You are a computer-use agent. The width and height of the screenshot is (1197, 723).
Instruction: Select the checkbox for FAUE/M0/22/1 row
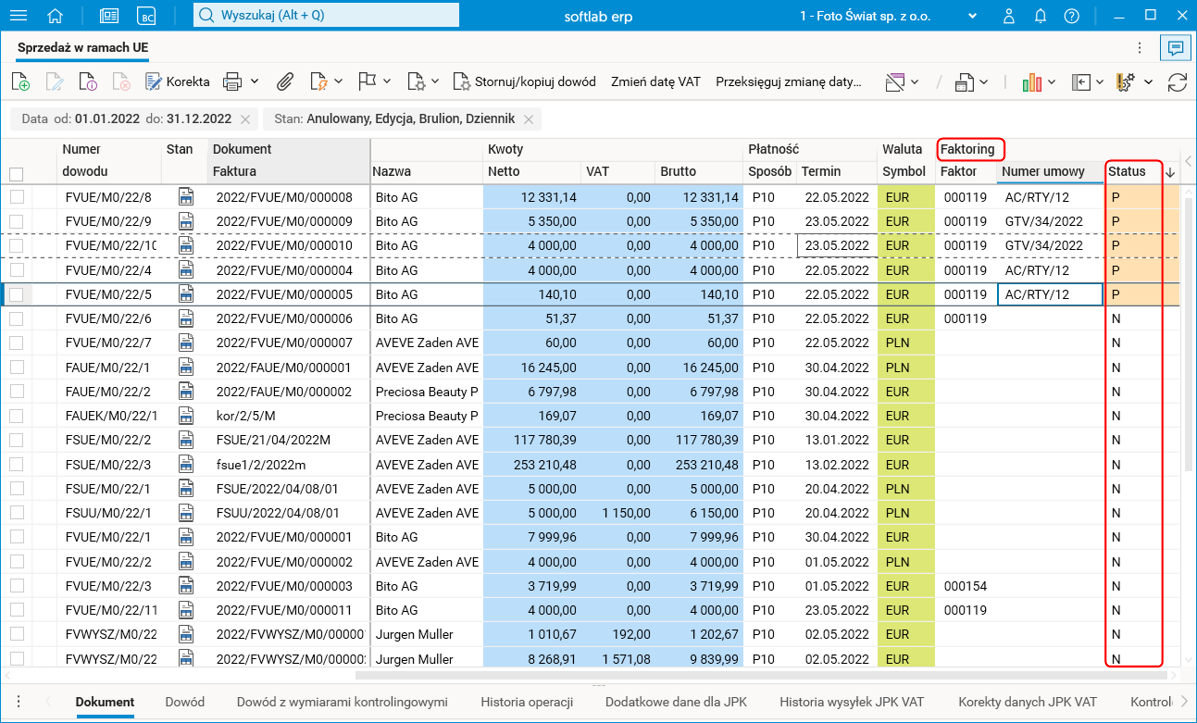[16, 367]
